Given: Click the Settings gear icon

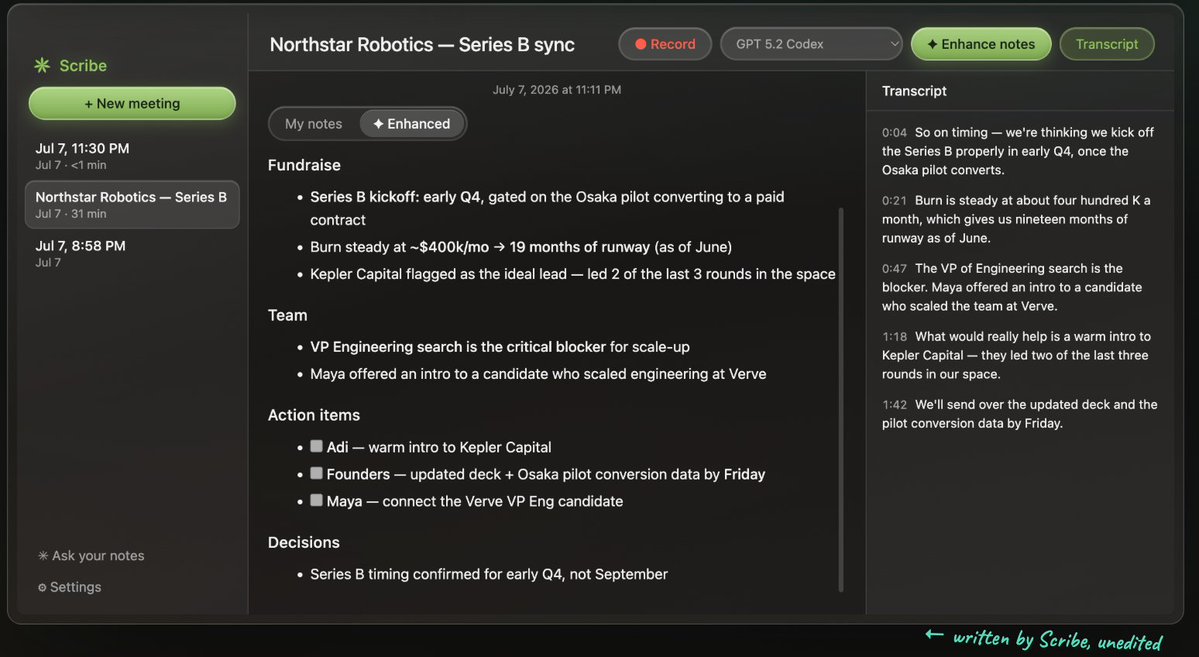Looking at the screenshot, I should tap(42, 587).
